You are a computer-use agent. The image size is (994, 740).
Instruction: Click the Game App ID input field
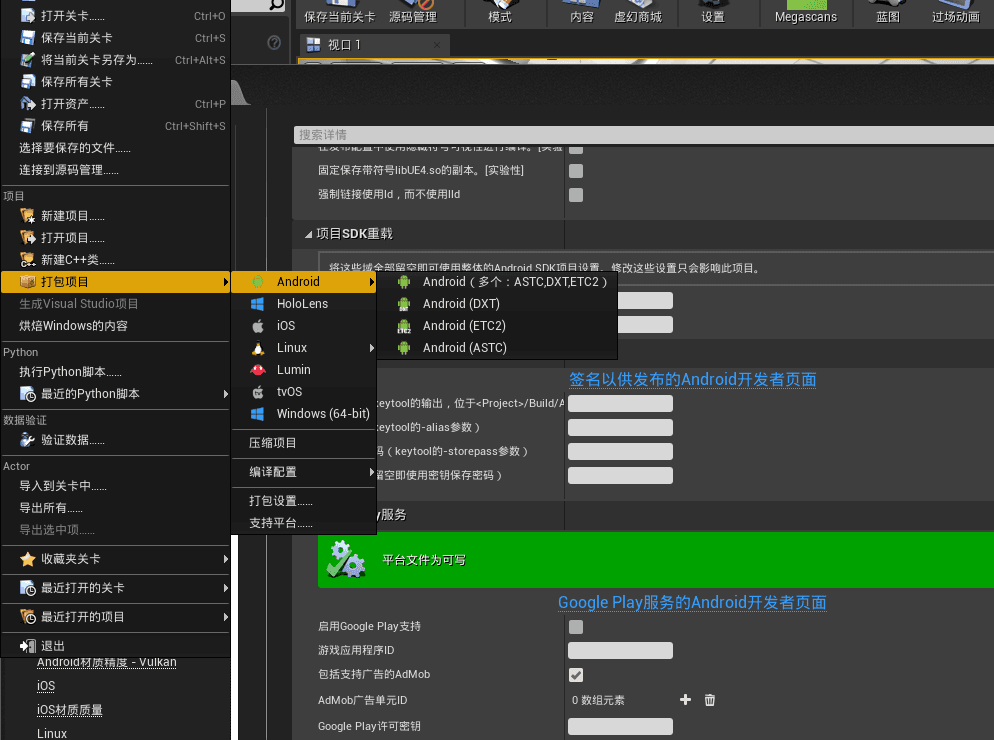click(x=620, y=651)
